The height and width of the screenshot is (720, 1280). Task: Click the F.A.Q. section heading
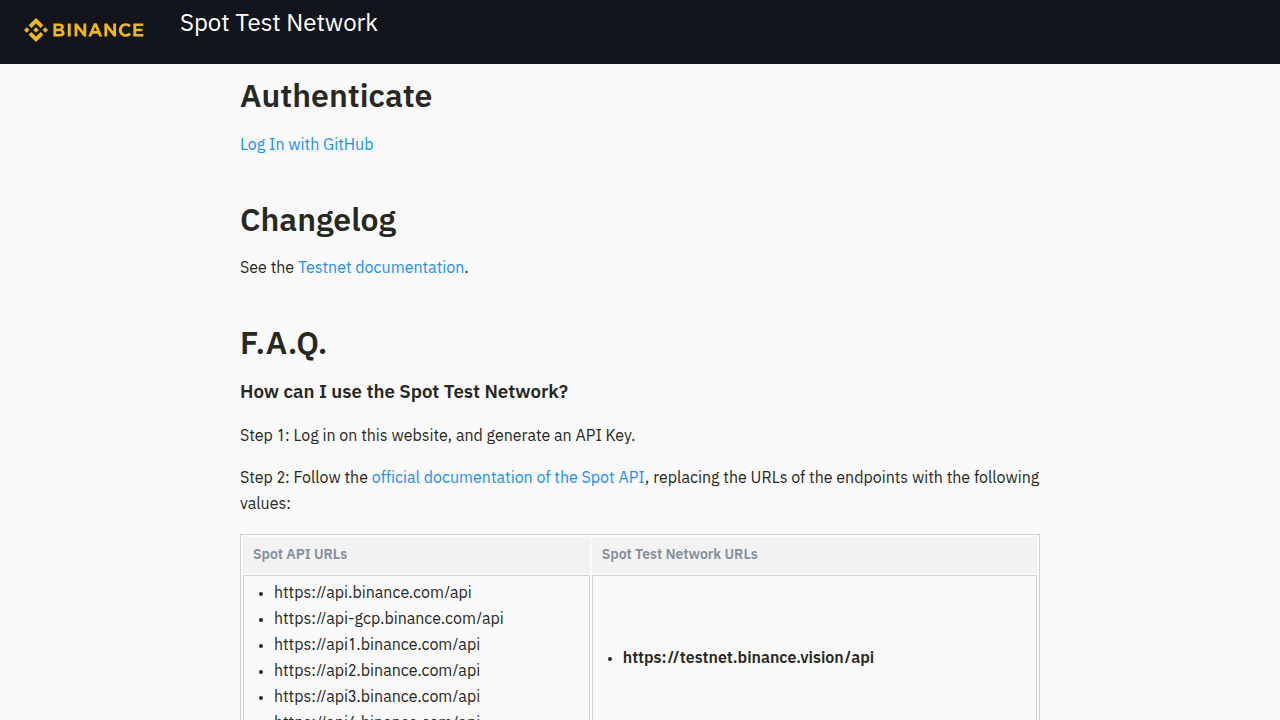pos(283,343)
